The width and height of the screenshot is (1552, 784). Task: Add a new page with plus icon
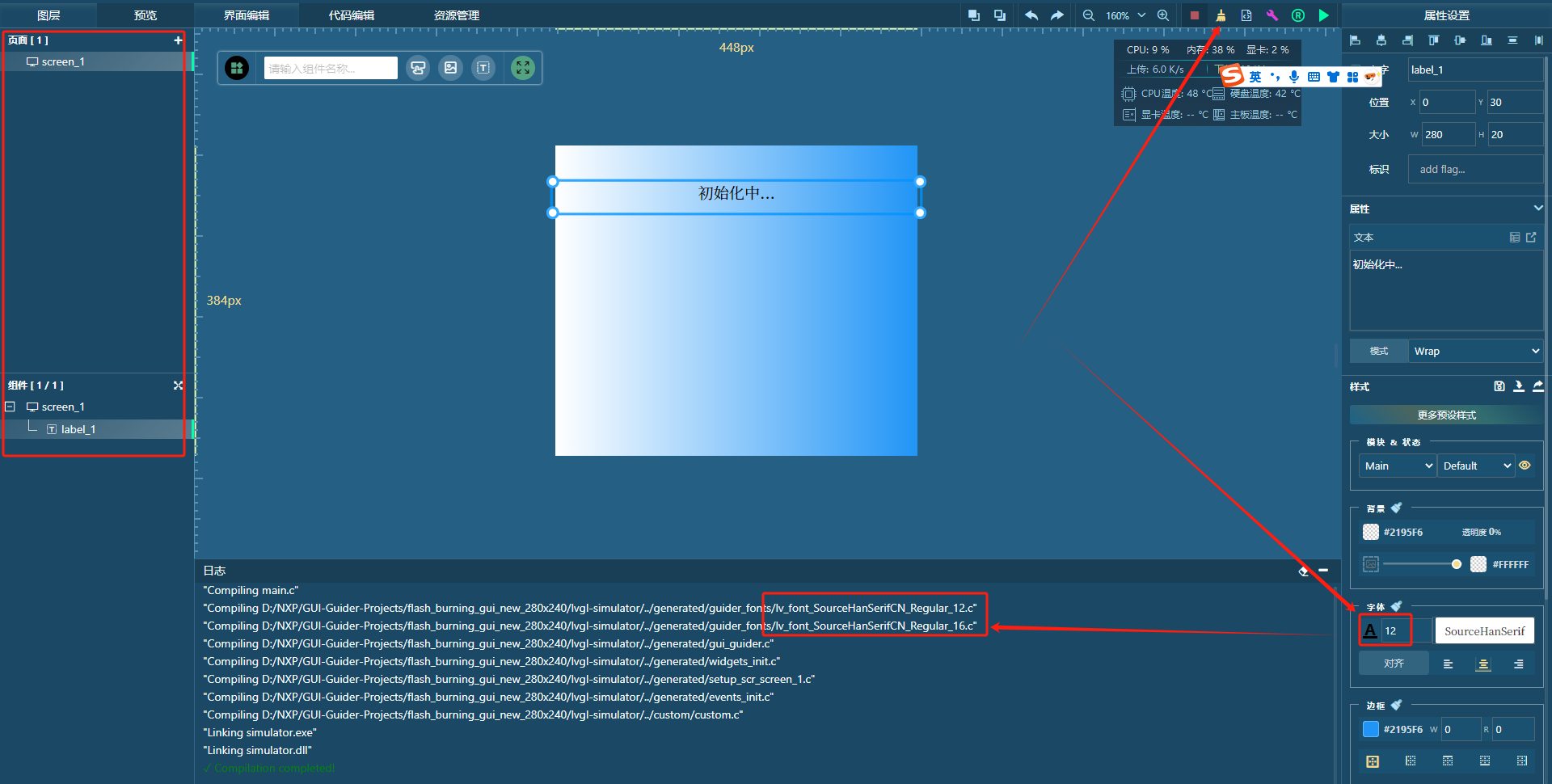coord(178,40)
